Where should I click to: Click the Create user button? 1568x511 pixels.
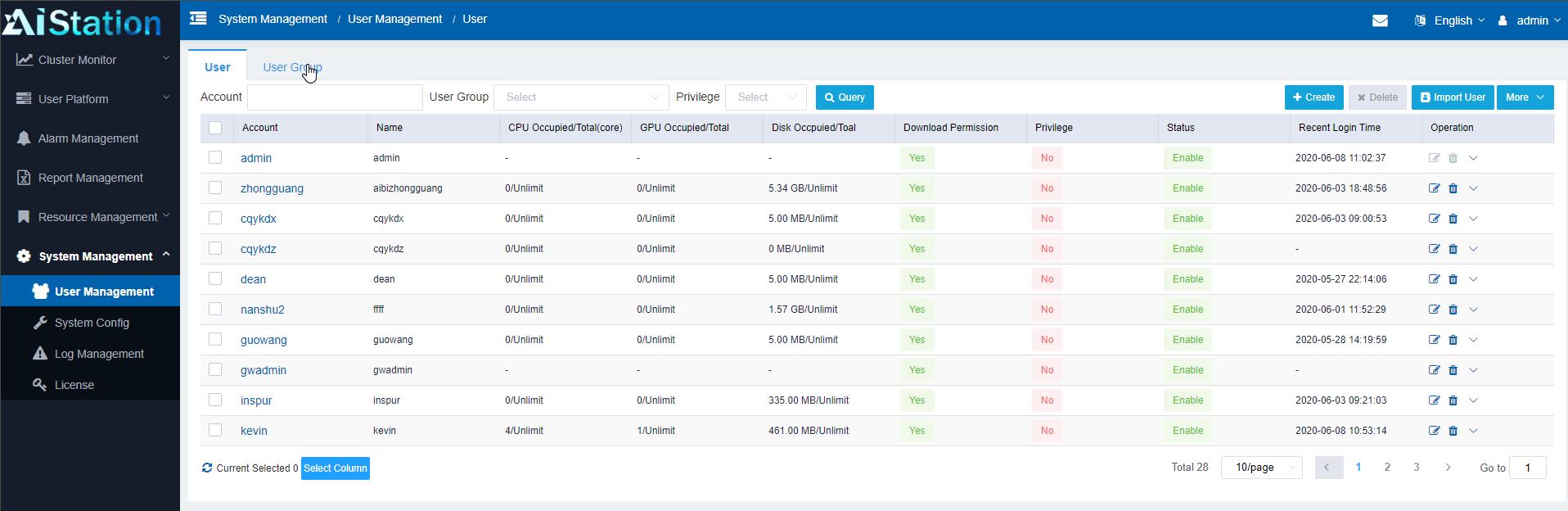tap(1313, 97)
